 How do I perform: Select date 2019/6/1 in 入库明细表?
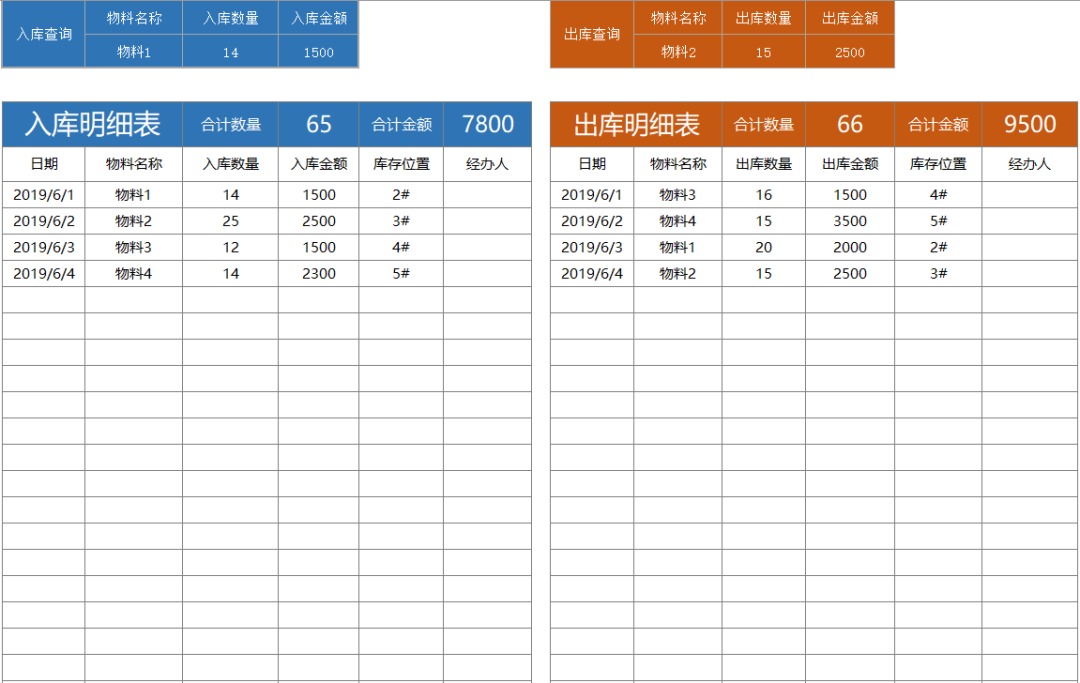(x=43, y=195)
